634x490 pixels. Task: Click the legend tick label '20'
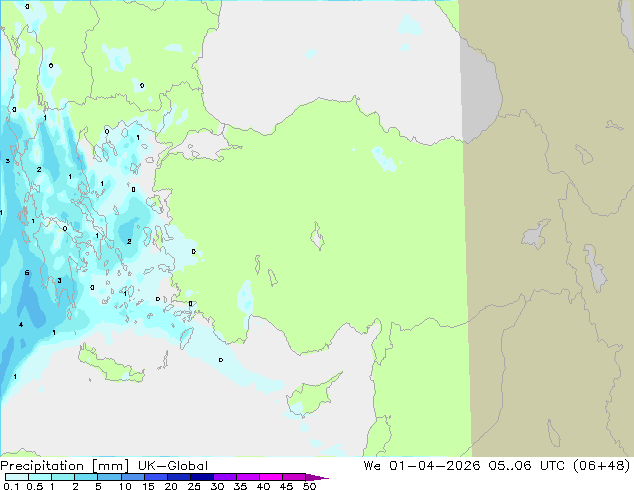point(171,486)
